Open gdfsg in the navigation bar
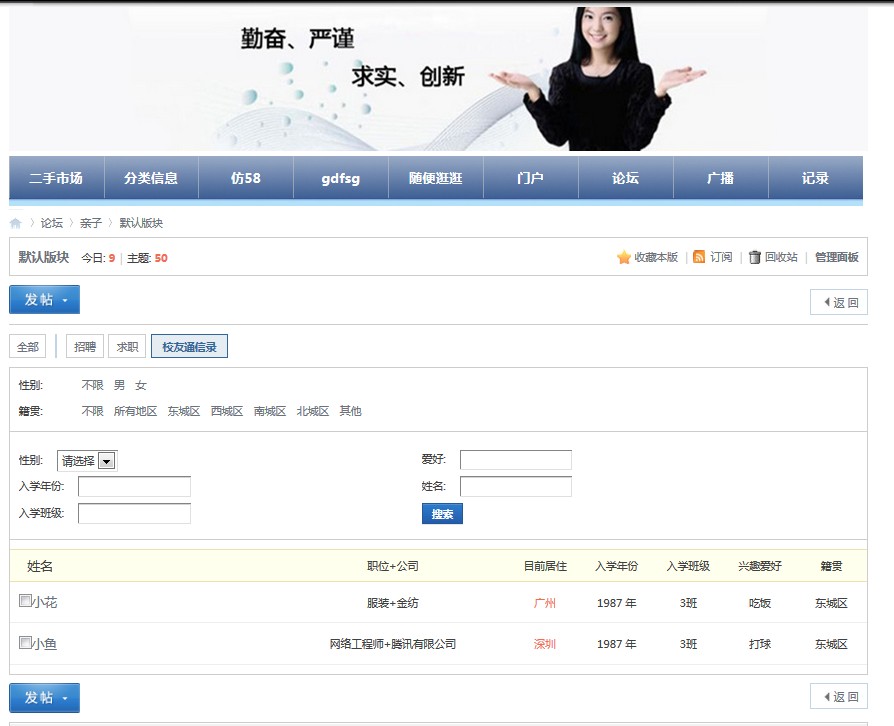The image size is (894, 726). [x=341, y=178]
